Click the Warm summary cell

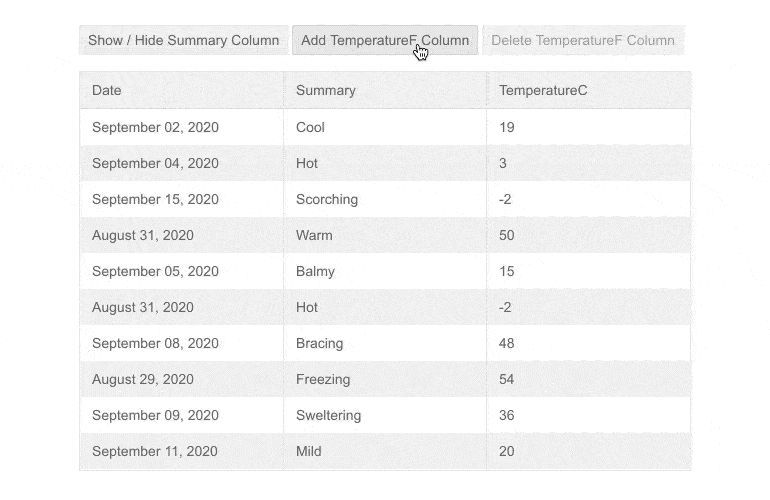pyautogui.click(x=315, y=236)
